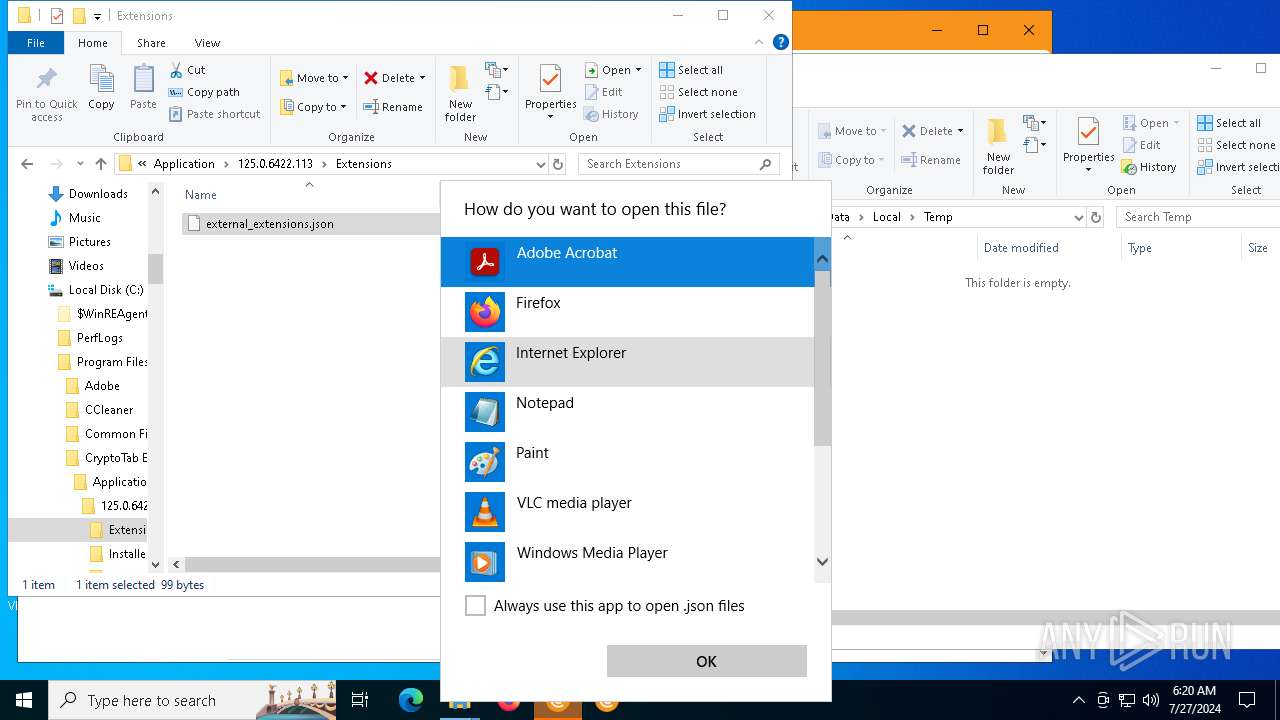Screen dimensions: 1280x720
Task: Create a New folder in Extensions window
Action: click(x=460, y=93)
